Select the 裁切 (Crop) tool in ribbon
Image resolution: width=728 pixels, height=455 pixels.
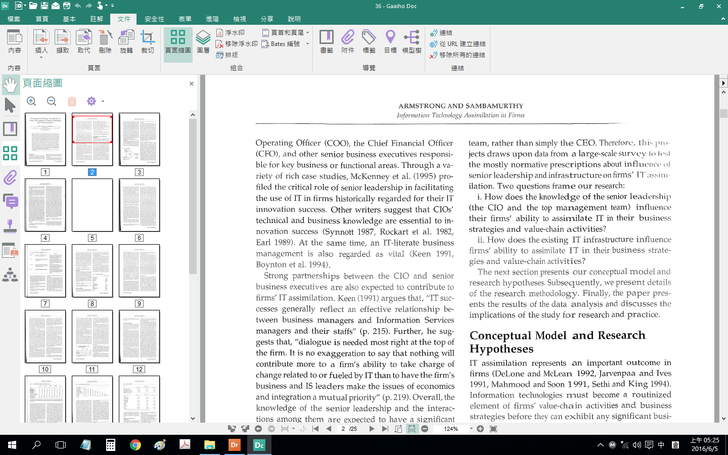click(x=148, y=41)
